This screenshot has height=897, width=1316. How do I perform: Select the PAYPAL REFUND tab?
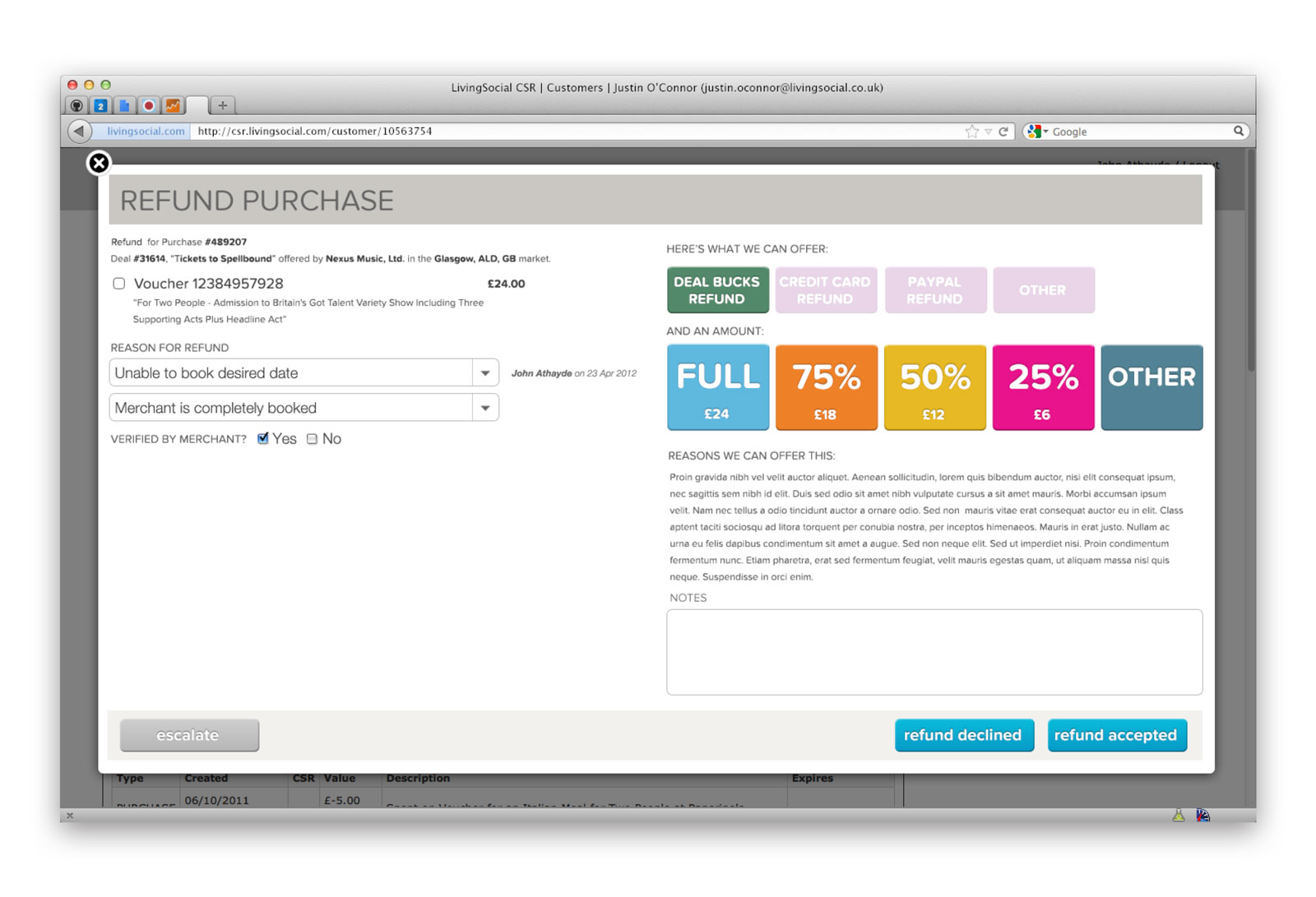tap(935, 289)
